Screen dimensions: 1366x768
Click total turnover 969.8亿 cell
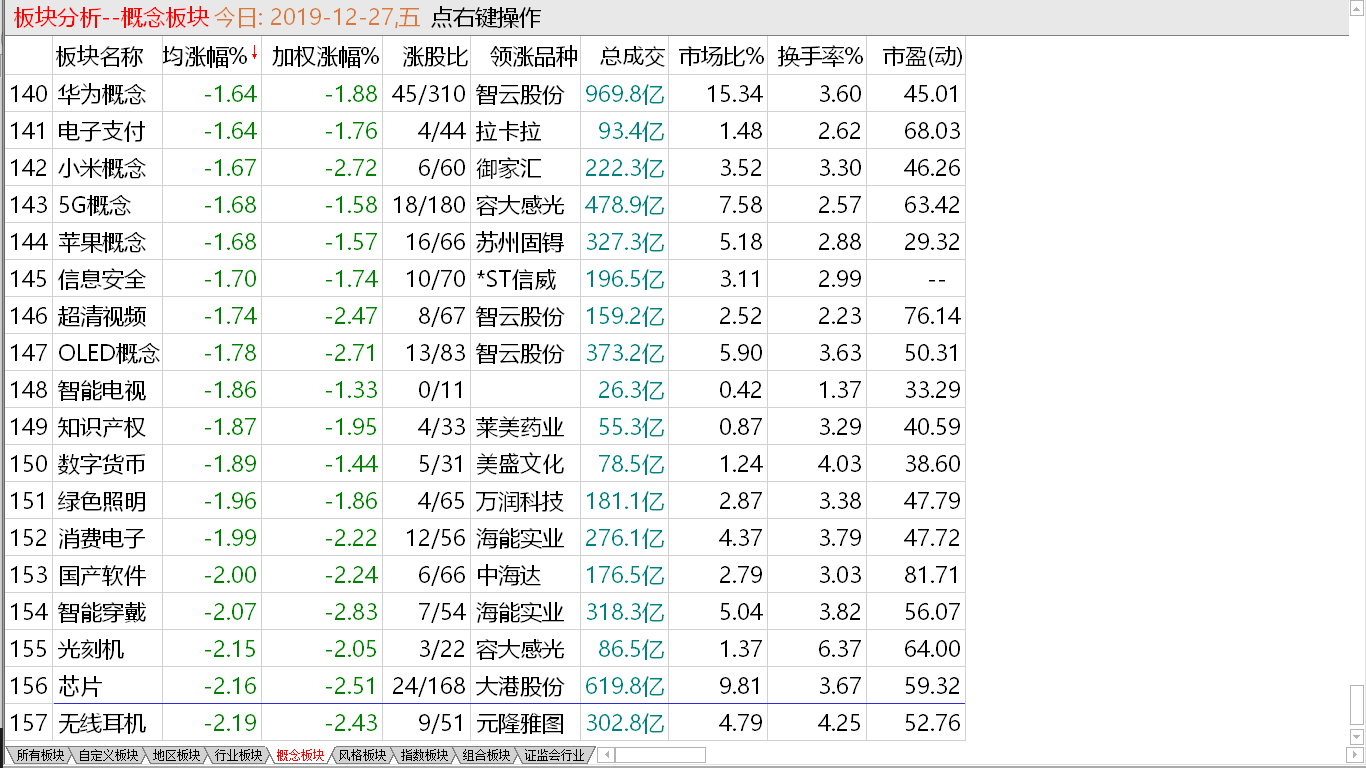[x=625, y=94]
